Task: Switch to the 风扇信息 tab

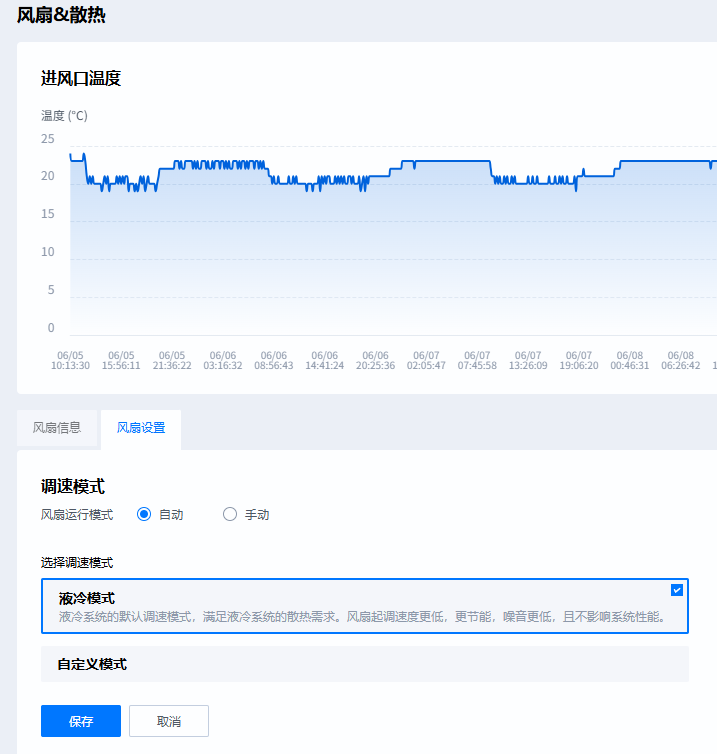Action: (x=57, y=428)
